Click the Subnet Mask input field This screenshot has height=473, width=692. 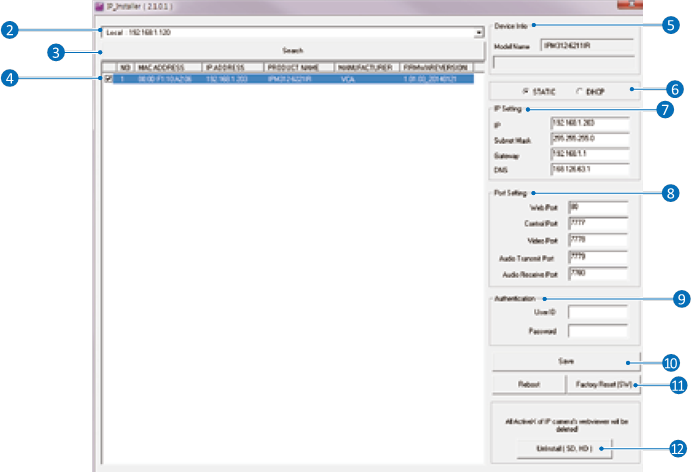pos(590,140)
